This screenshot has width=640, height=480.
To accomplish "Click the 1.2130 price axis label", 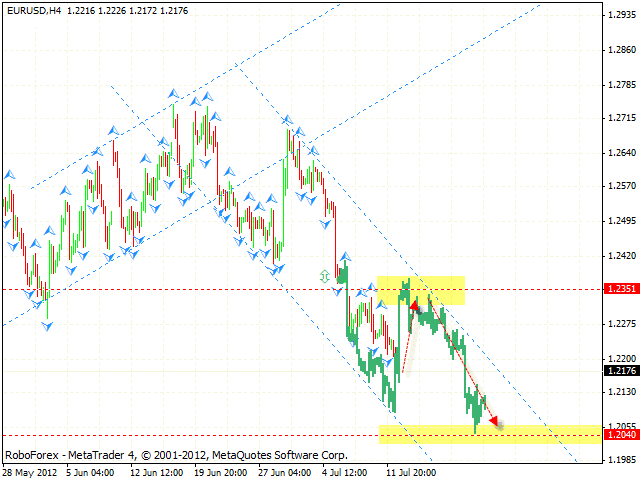I will [x=622, y=392].
